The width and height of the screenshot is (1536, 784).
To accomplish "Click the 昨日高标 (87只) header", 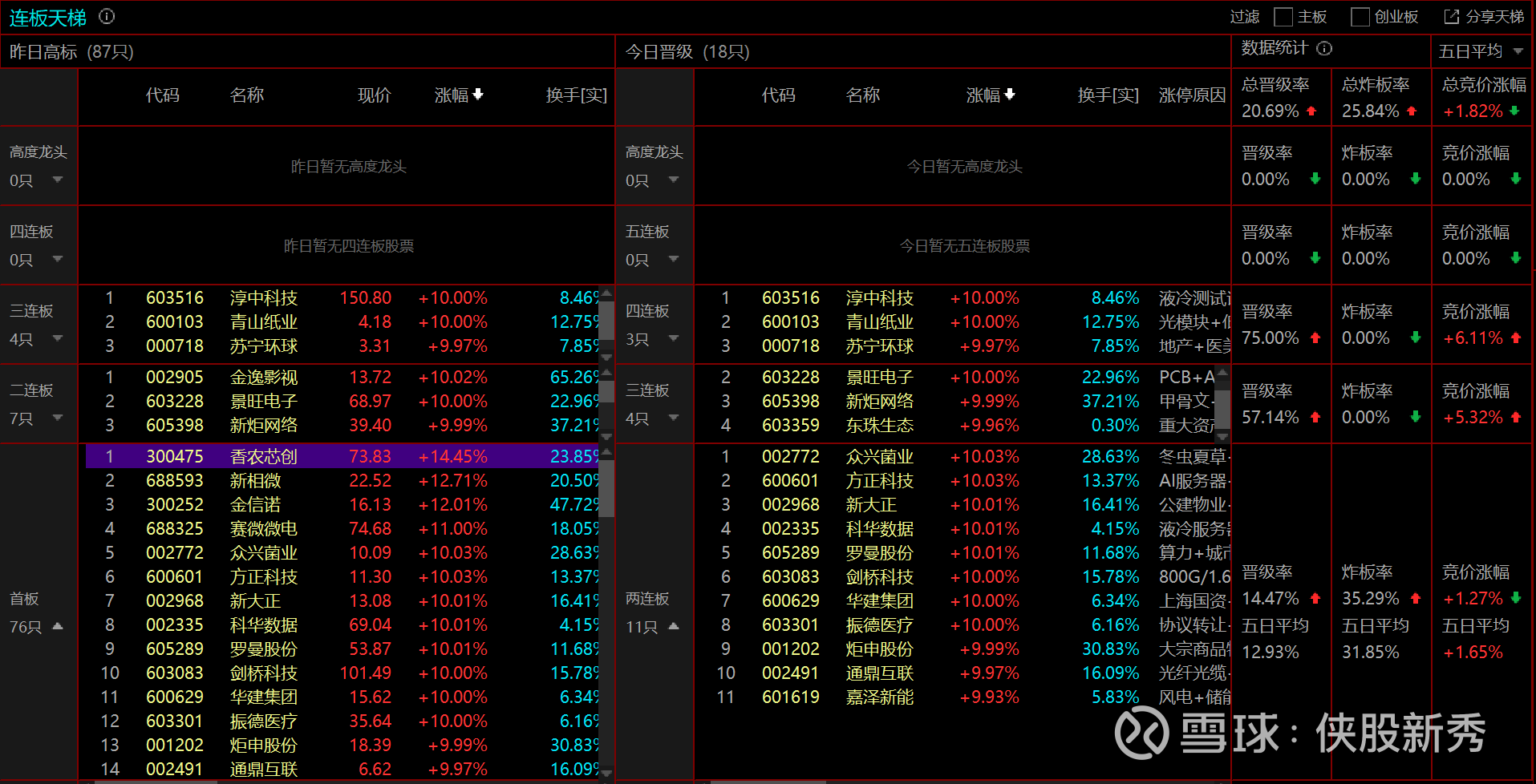I will click(x=71, y=52).
